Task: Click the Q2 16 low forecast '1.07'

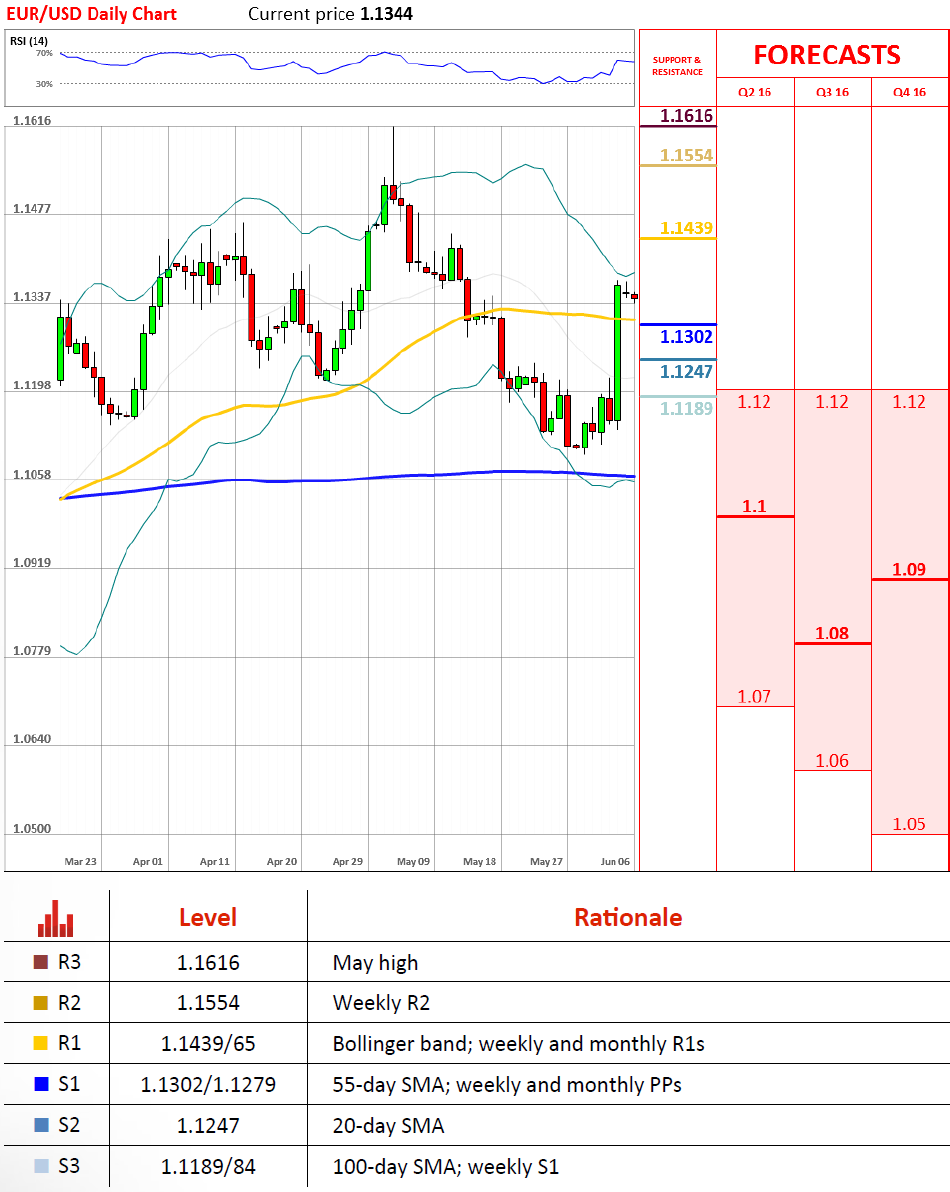Action: [754, 696]
